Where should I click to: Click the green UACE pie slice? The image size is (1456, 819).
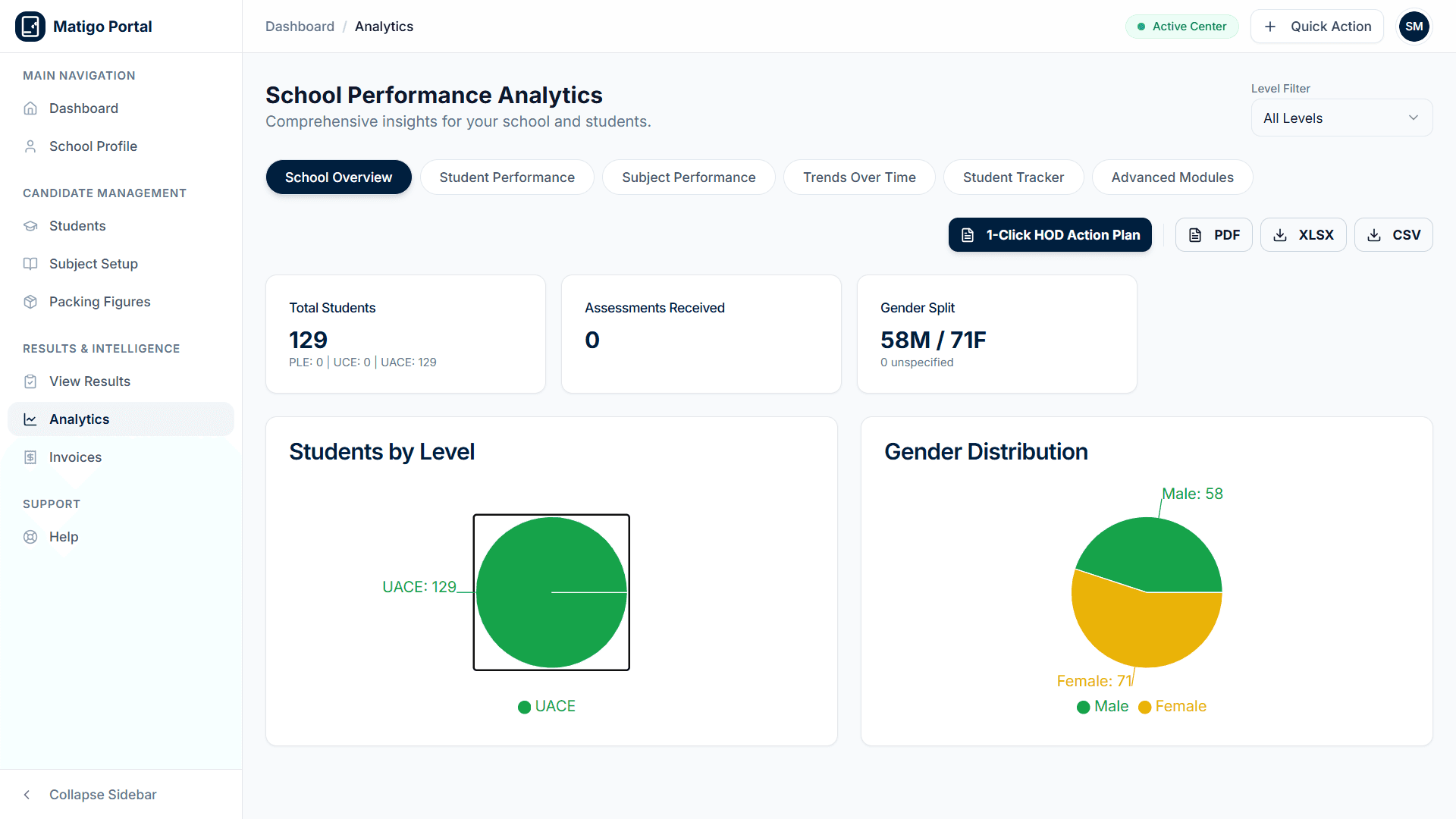point(551,592)
